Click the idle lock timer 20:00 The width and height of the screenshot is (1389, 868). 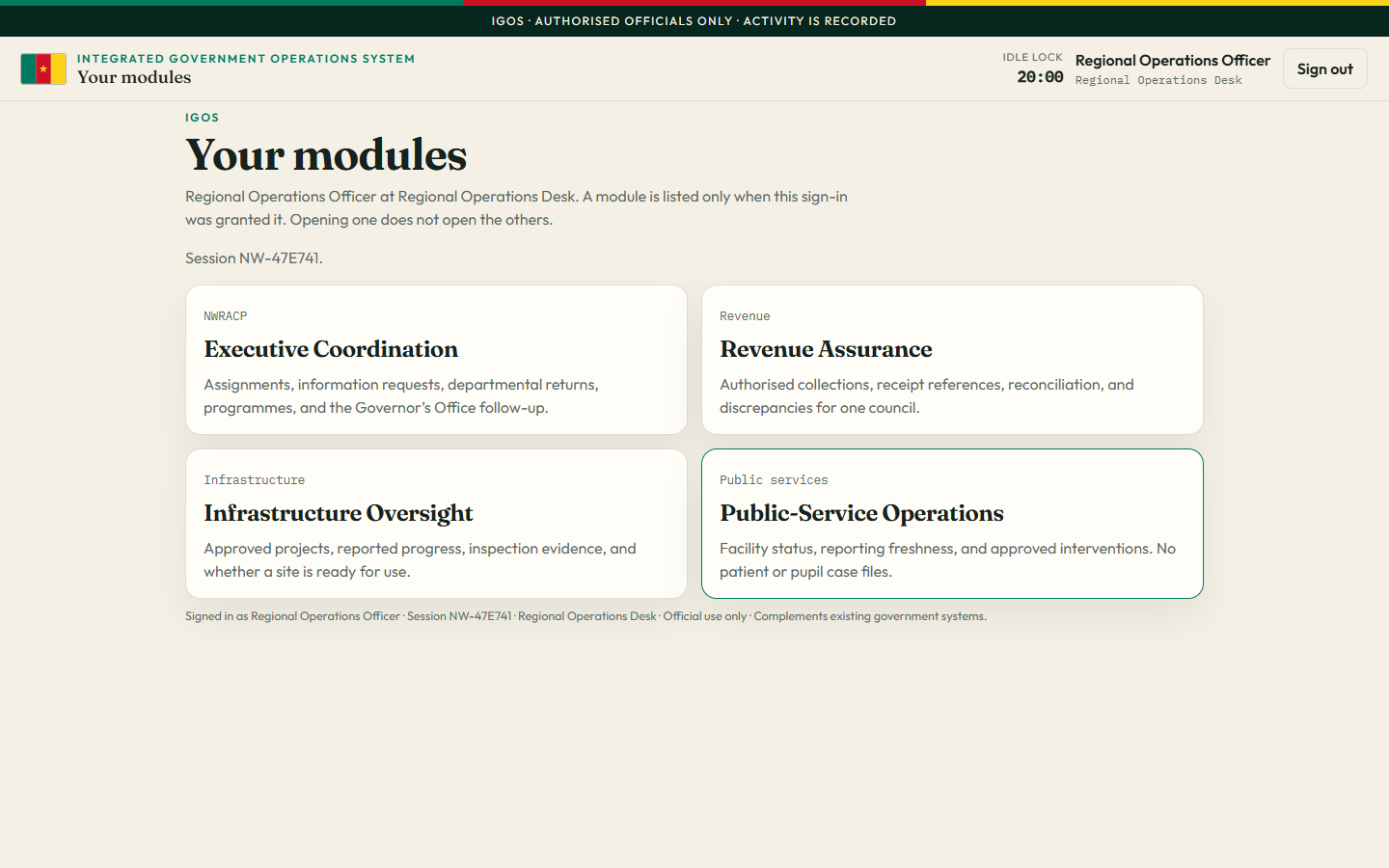click(x=1040, y=77)
